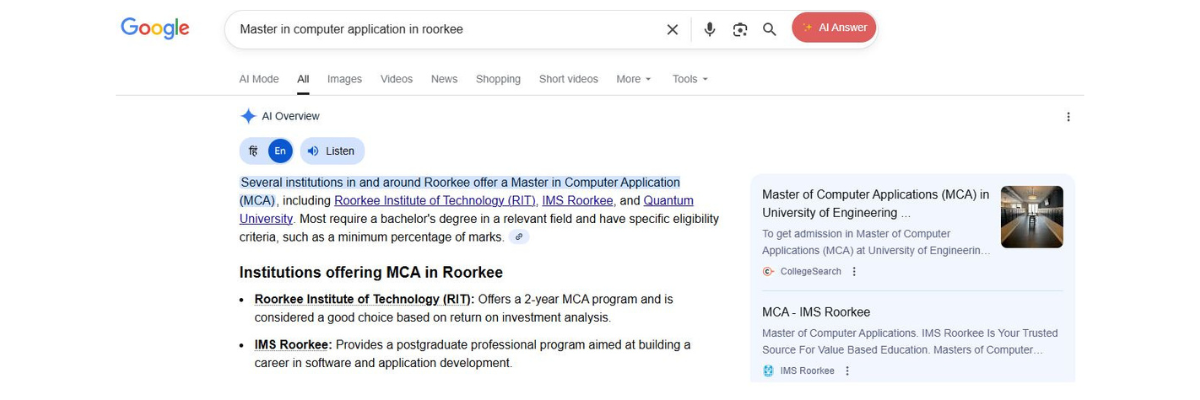Open CollegeSearch result three-dot menu
Image resolution: width=1200 pixels, height=400 pixels.
coord(854,271)
